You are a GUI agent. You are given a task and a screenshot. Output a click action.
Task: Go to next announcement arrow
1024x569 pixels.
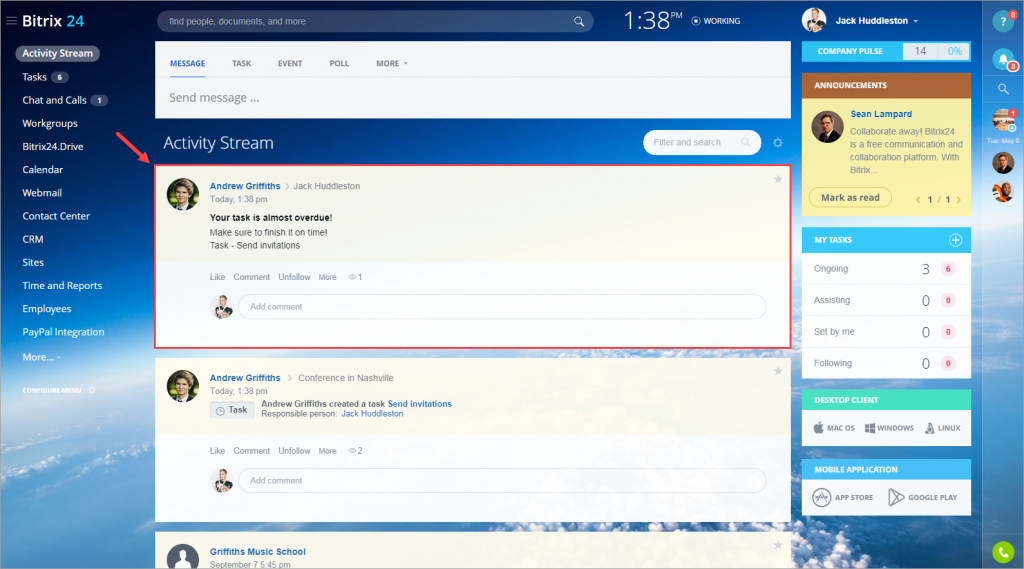(959, 200)
